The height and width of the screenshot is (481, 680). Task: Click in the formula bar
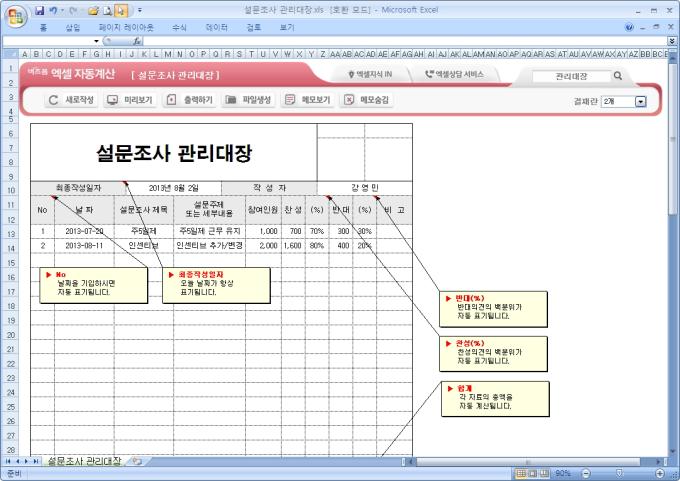405,41
